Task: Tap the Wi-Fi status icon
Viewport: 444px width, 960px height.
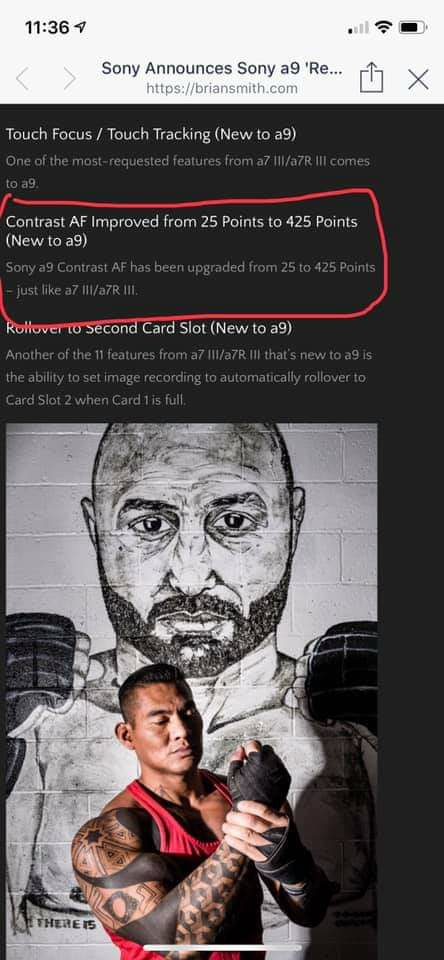Action: point(384,27)
